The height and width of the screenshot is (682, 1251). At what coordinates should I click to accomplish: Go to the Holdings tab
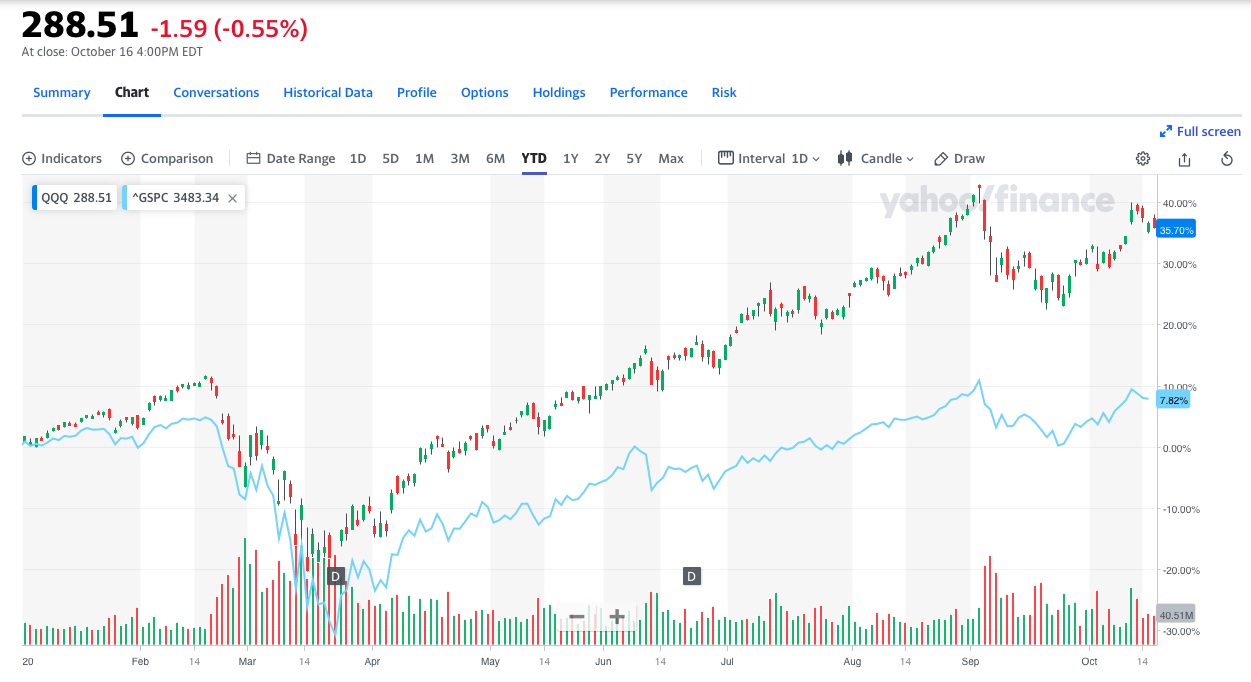click(x=559, y=93)
